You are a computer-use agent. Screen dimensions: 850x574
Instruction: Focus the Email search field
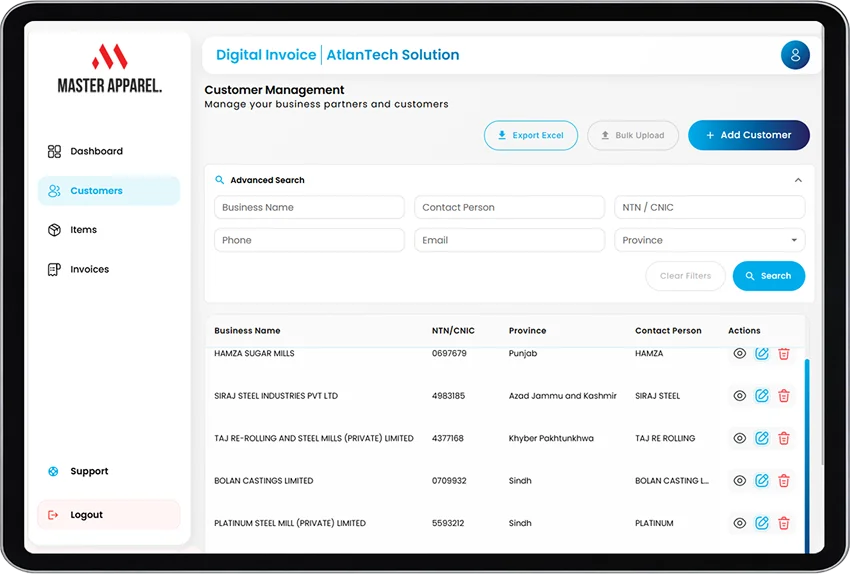point(509,240)
